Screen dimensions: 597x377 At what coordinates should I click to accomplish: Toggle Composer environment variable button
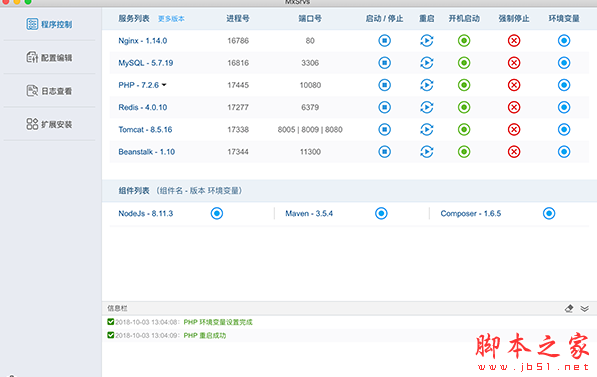click(x=549, y=213)
